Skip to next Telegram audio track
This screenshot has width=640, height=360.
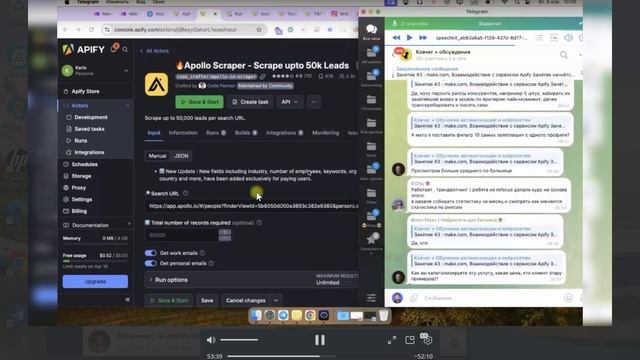coord(423,38)
